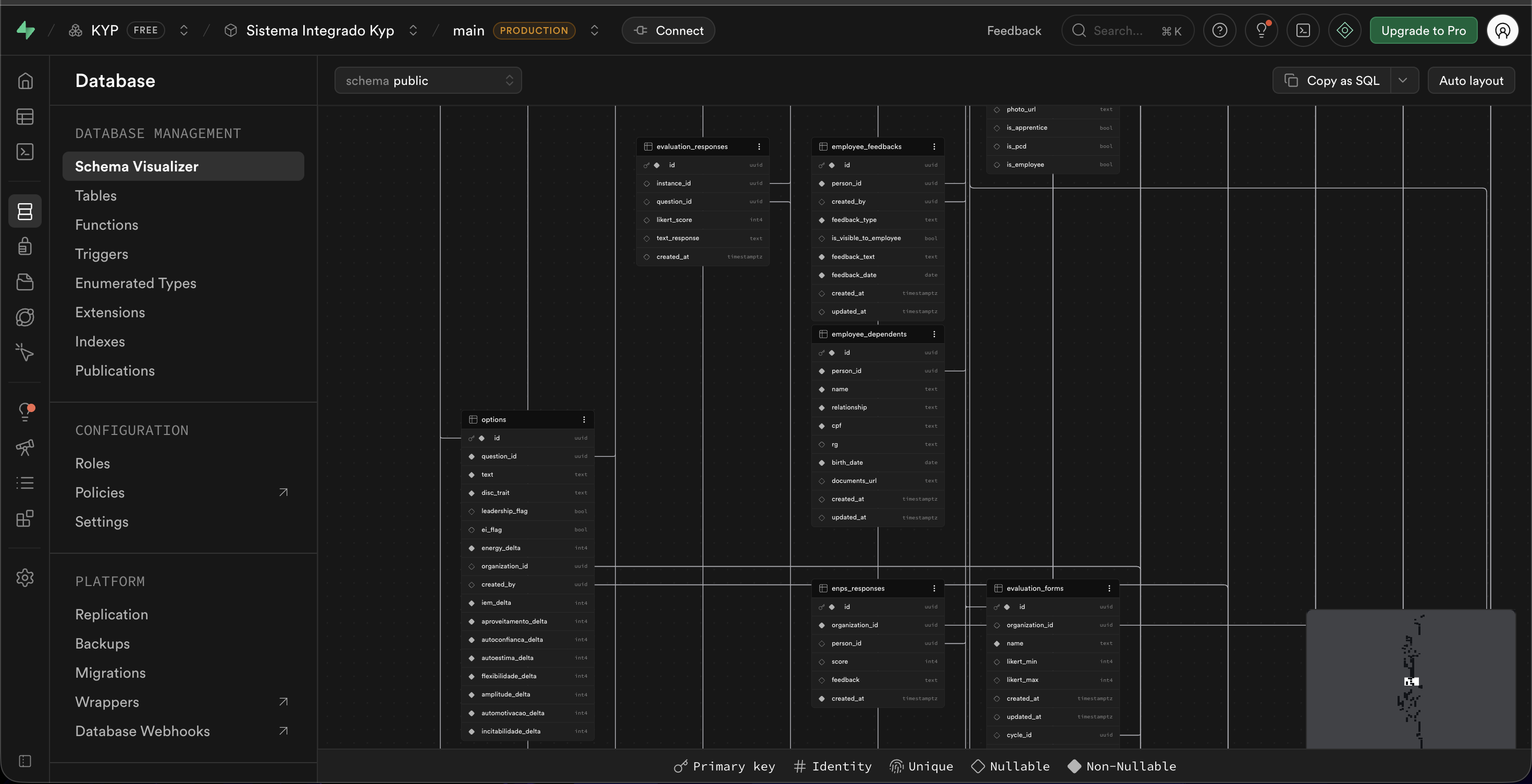Viewport: 1532px width, 784px height.
Task: Open the Functions menu item
Action: [x=183, y=225]
